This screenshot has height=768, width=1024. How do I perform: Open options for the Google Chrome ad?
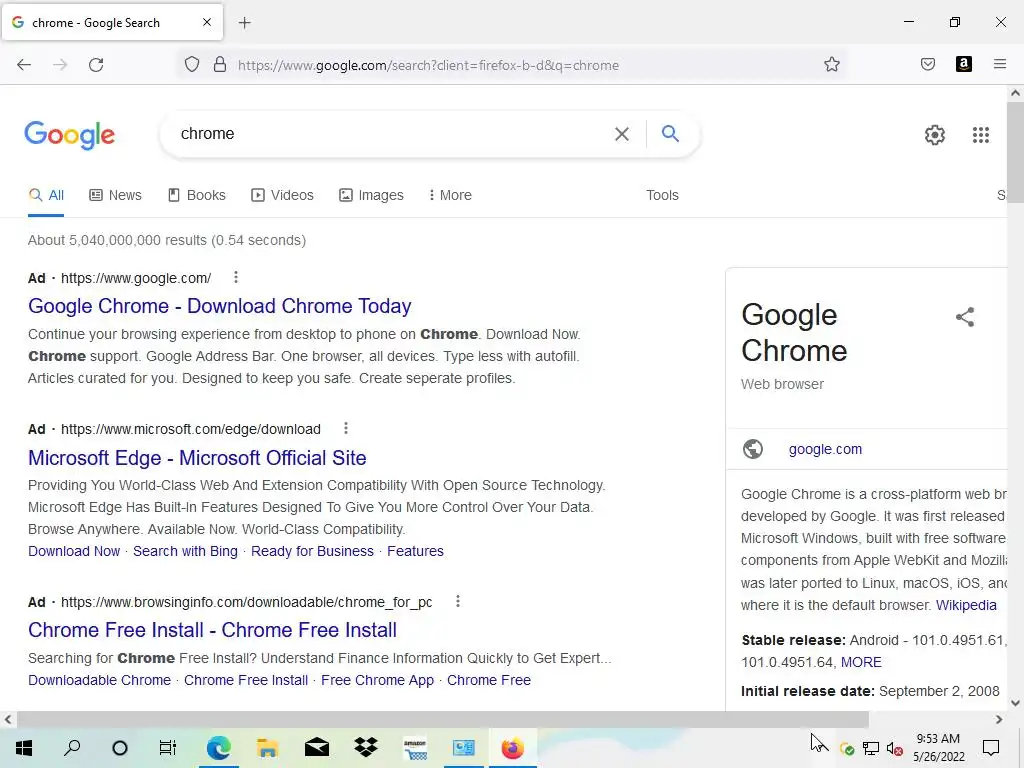[236, 278]
